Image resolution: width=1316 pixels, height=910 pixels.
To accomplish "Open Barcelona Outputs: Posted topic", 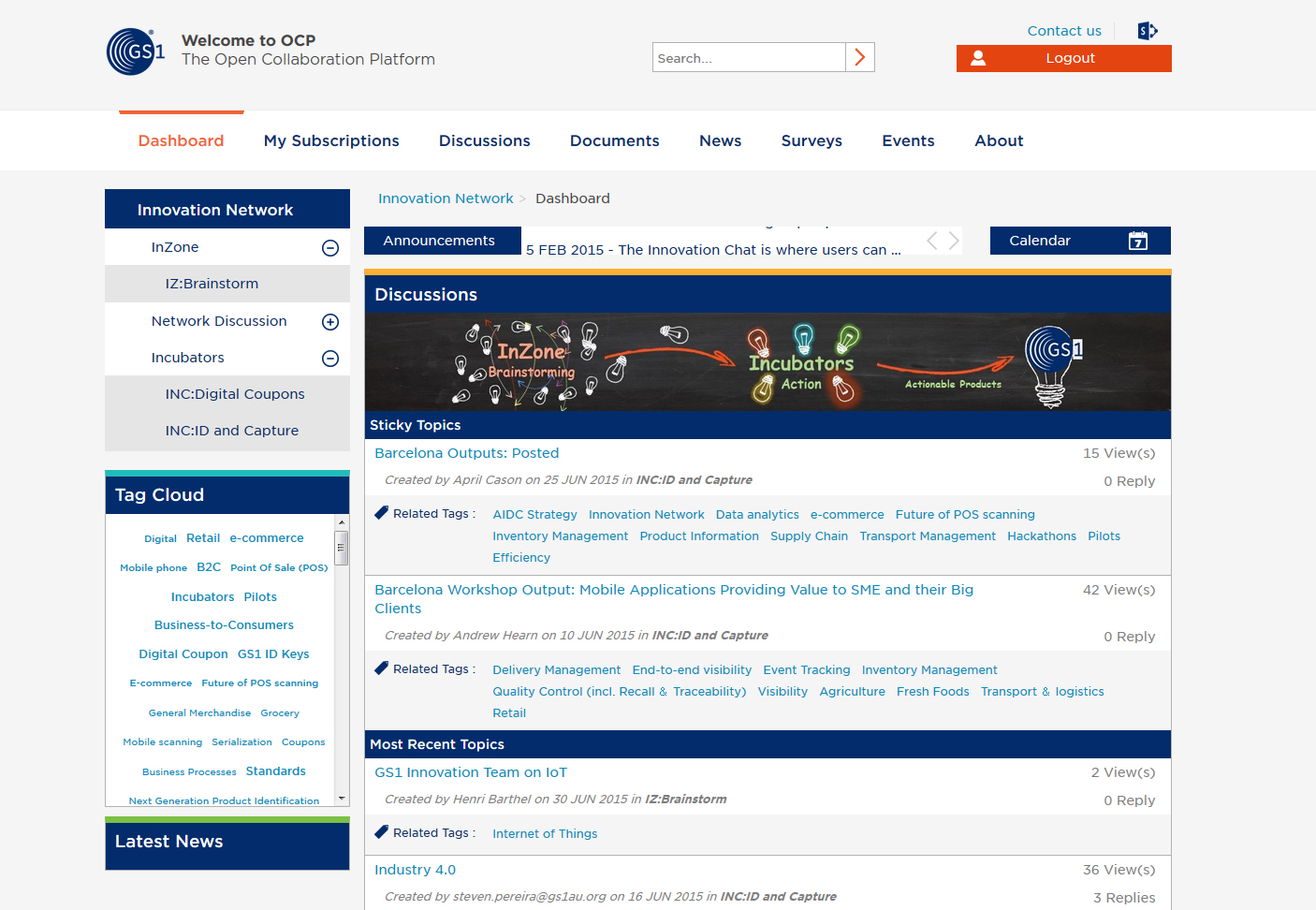I will point(467,453).
